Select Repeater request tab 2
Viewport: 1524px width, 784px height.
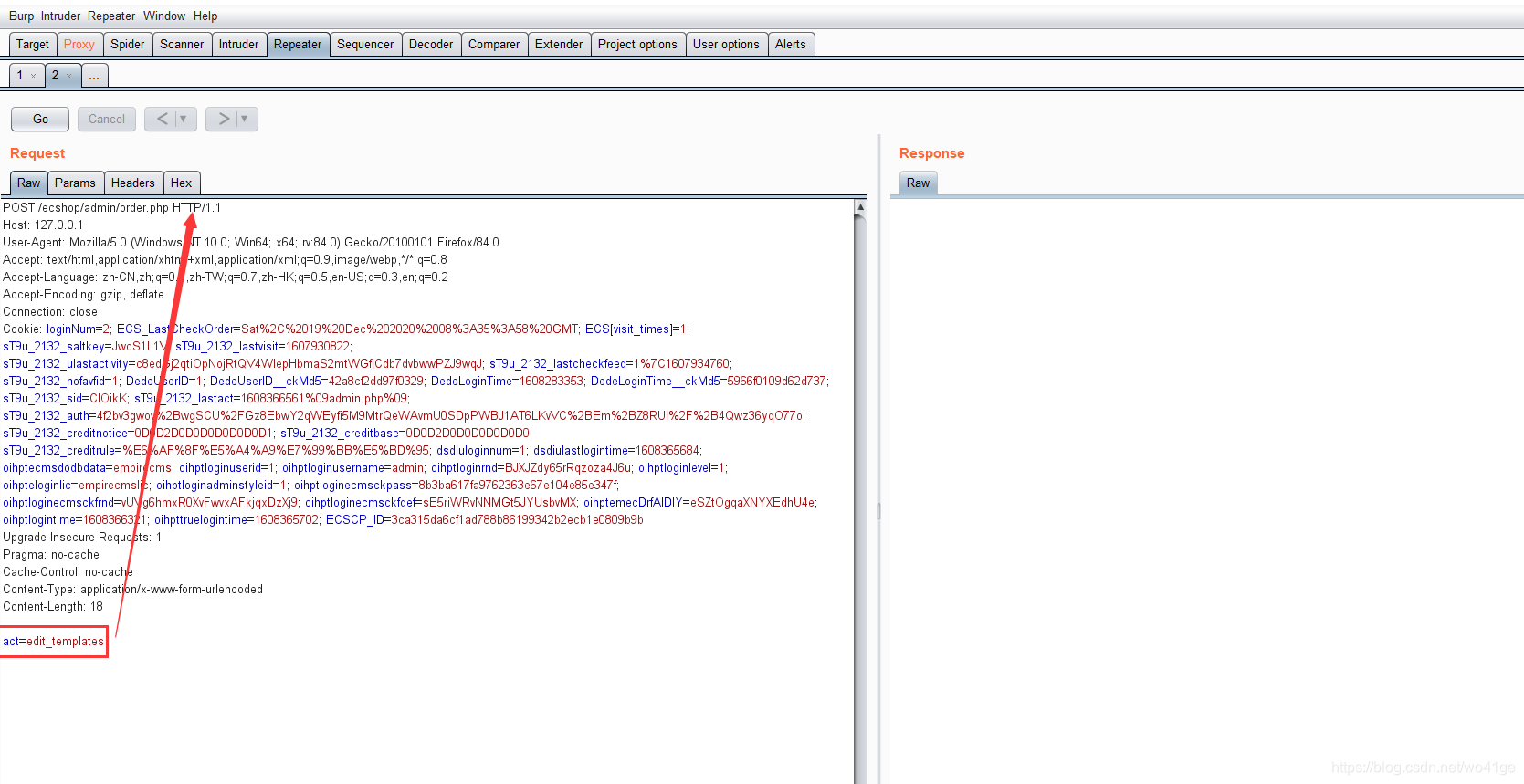click(55, 75)
